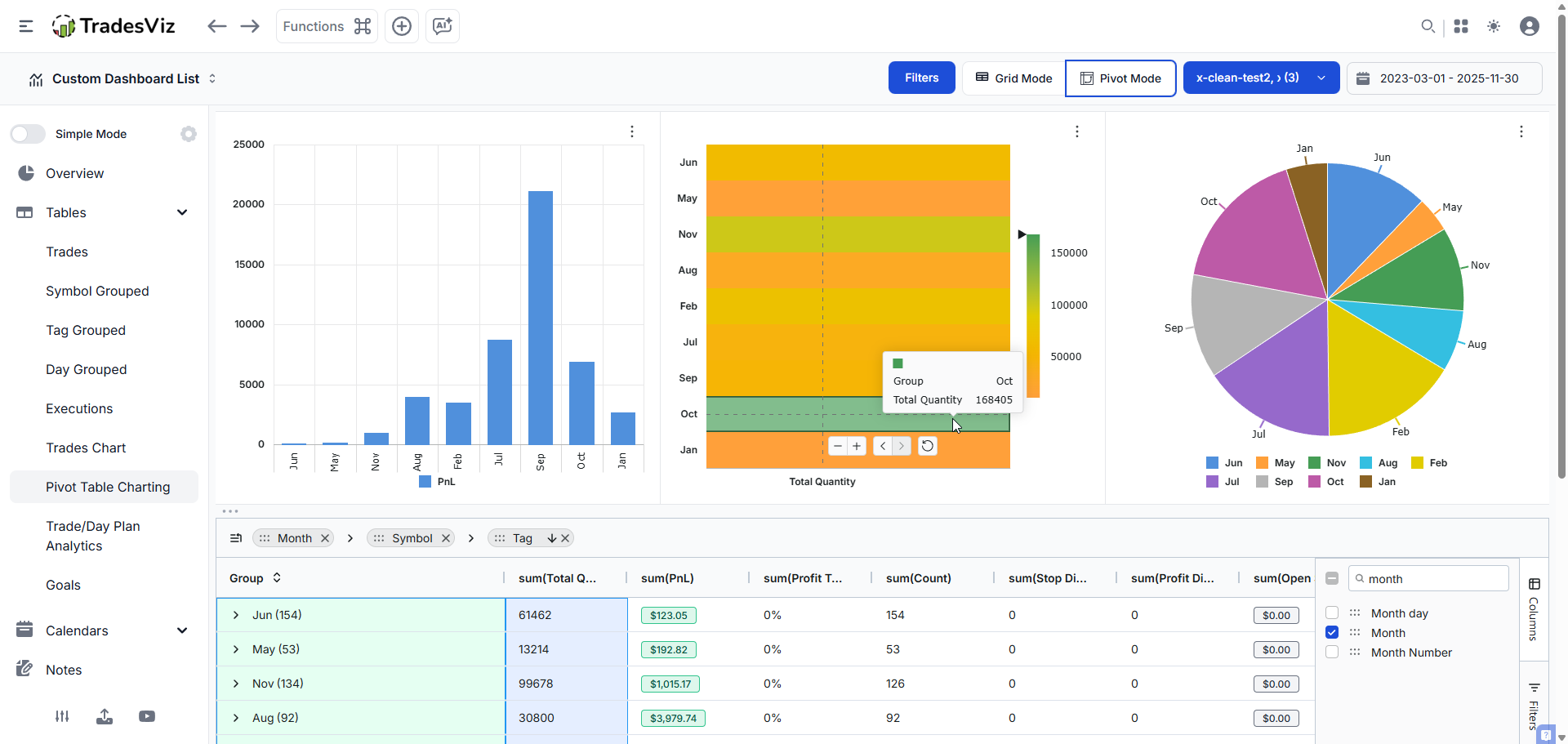Go forward using the right arrow
The width and height of the screenshot is (1568, 744).
click(x=250, y=26)
